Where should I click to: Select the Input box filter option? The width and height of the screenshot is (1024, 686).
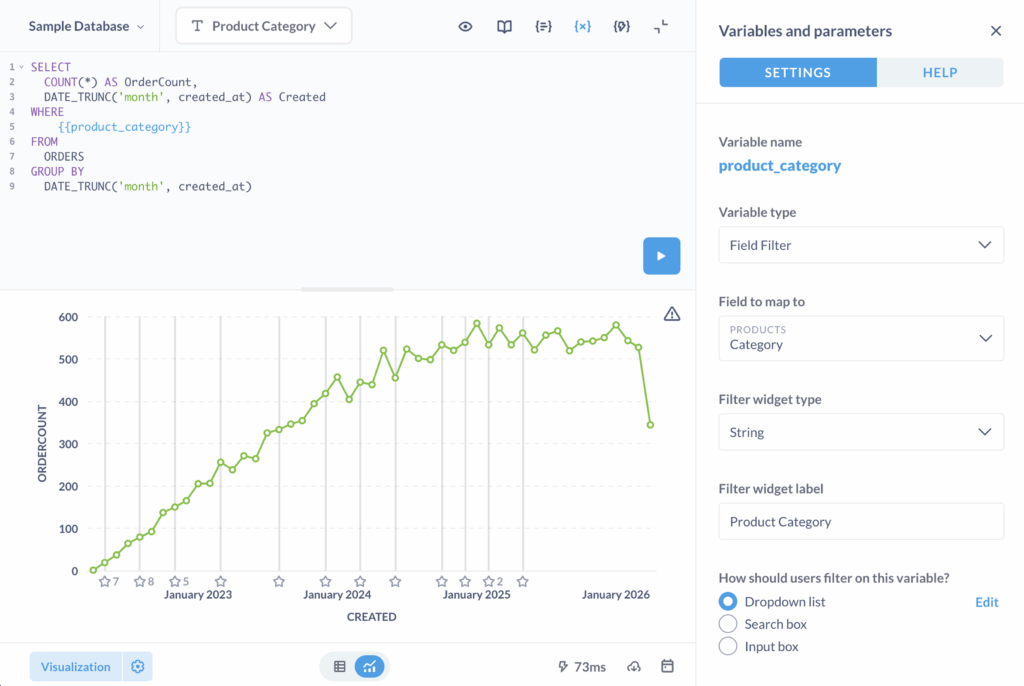pyautogui.click(x=728, y=645)
